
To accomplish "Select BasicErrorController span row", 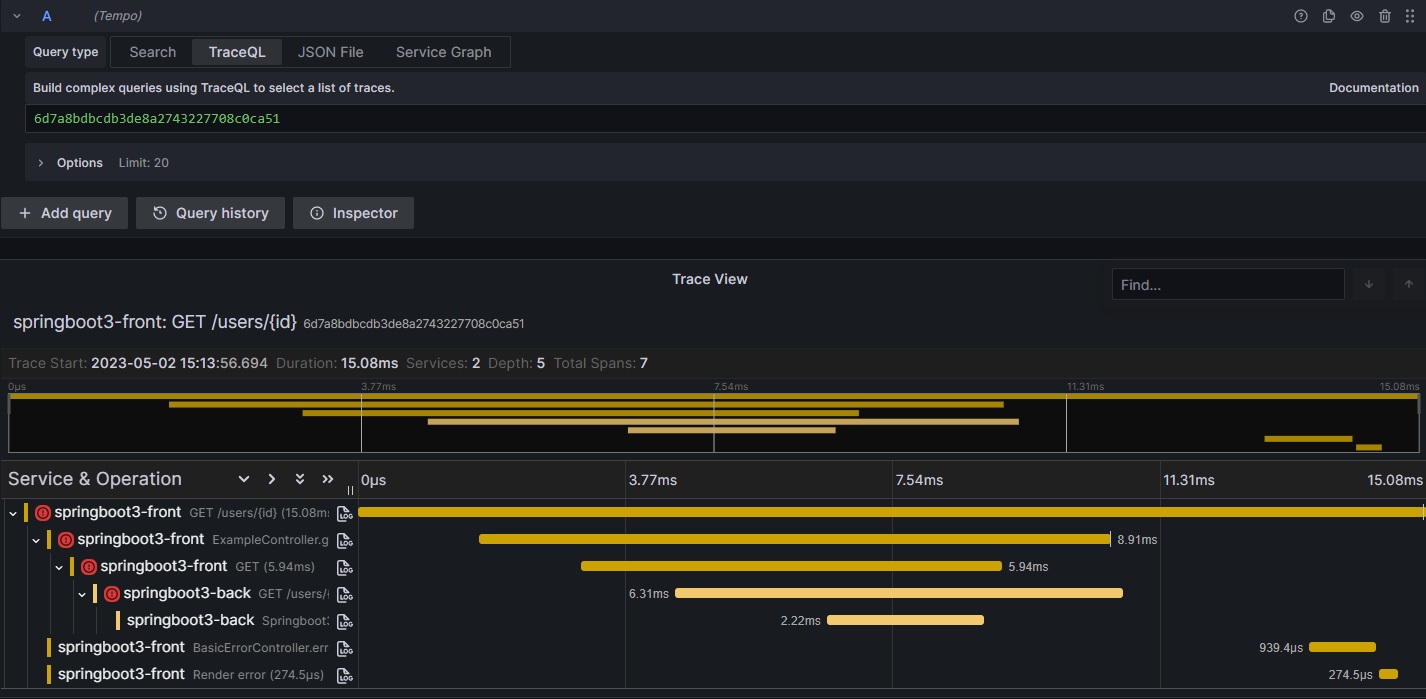I will (190, 647).
